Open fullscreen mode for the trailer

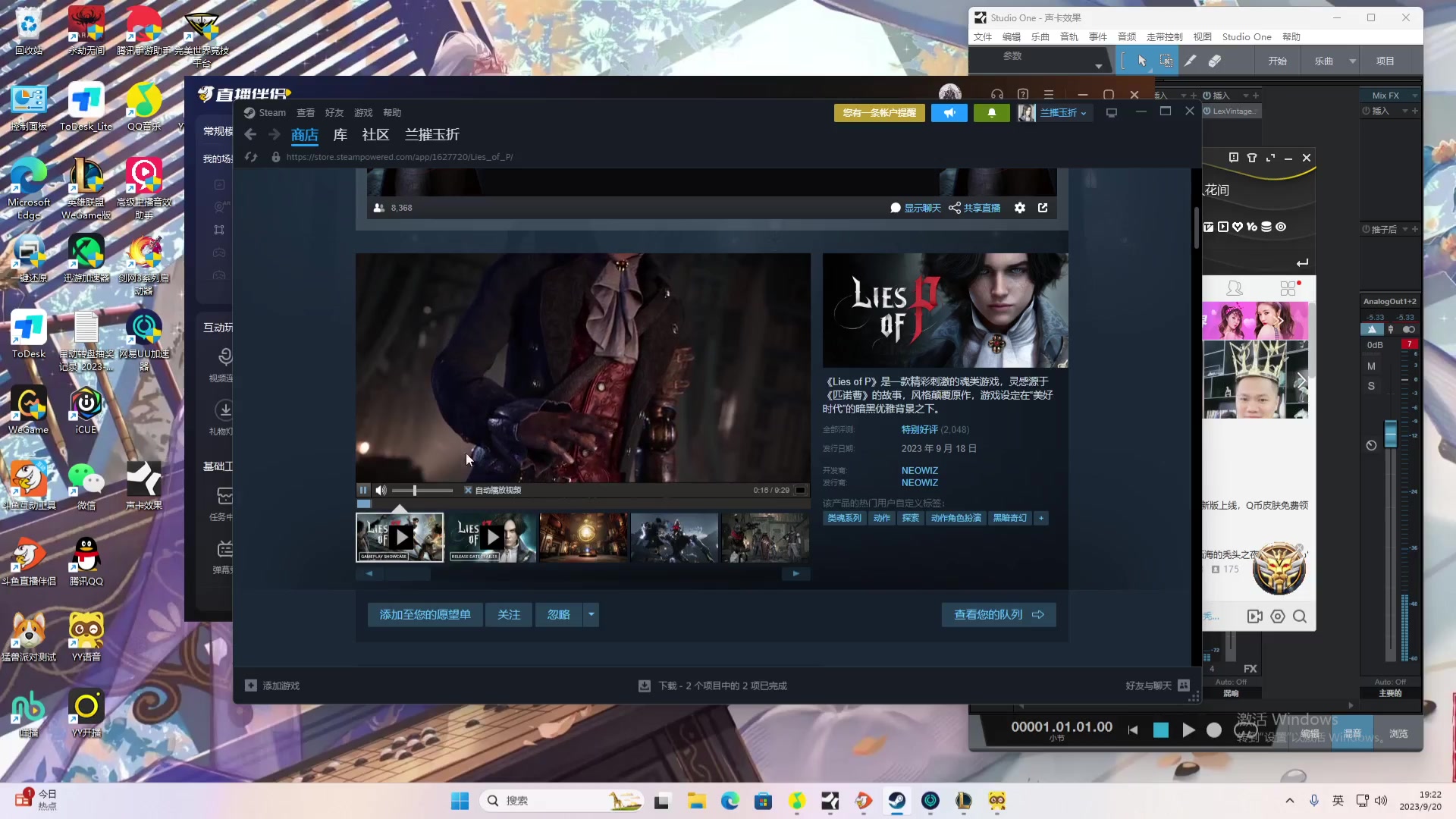[x=800, y=491]
